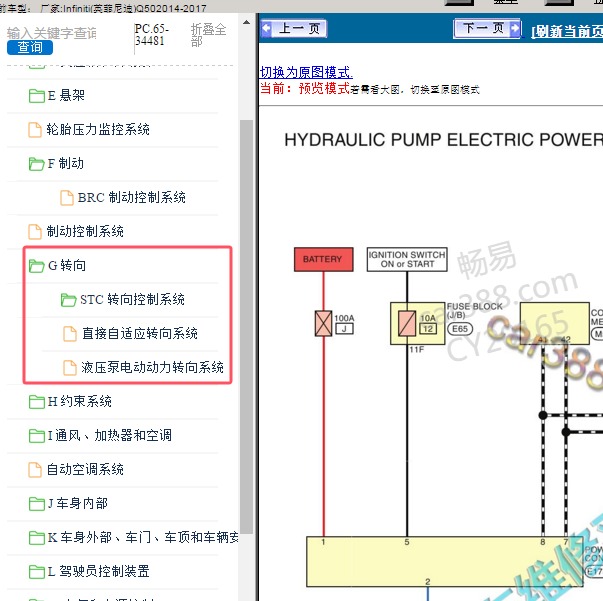The height and width of the screenshot is (601, 603).
Task: Click the PC.65-34481 text
Action: (x=152, y=35)
